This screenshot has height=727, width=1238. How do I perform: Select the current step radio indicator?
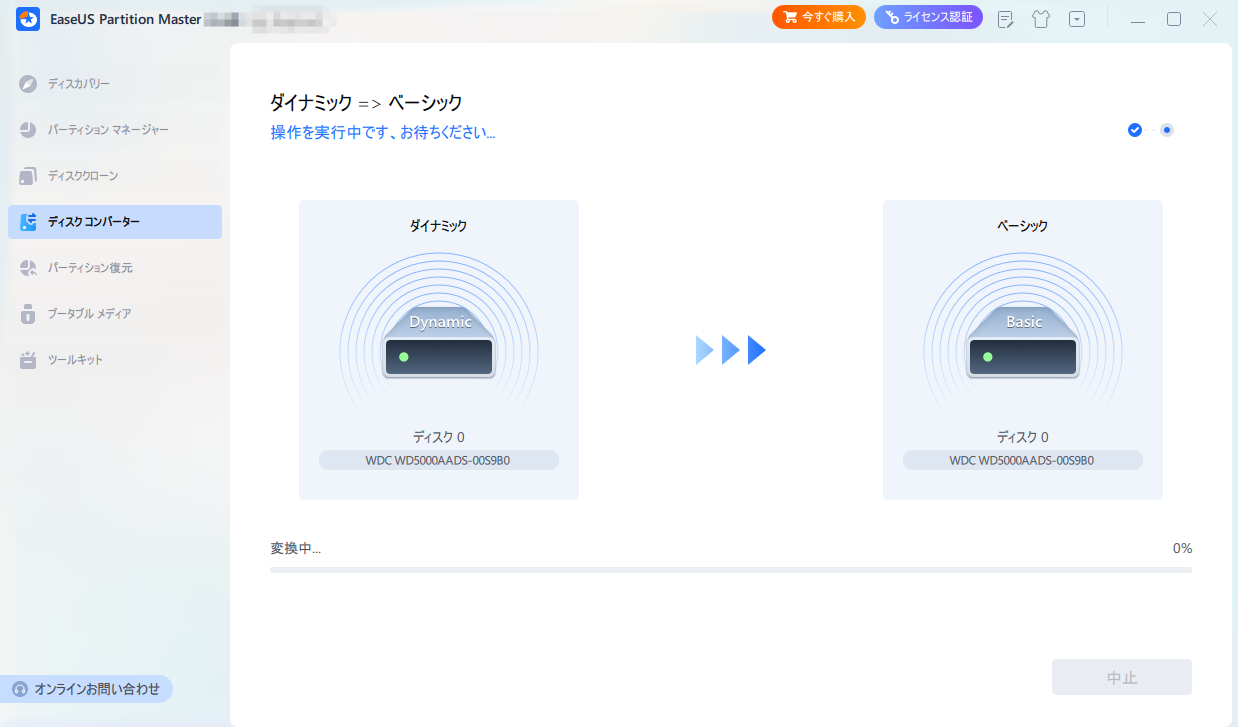point(1166,130)
